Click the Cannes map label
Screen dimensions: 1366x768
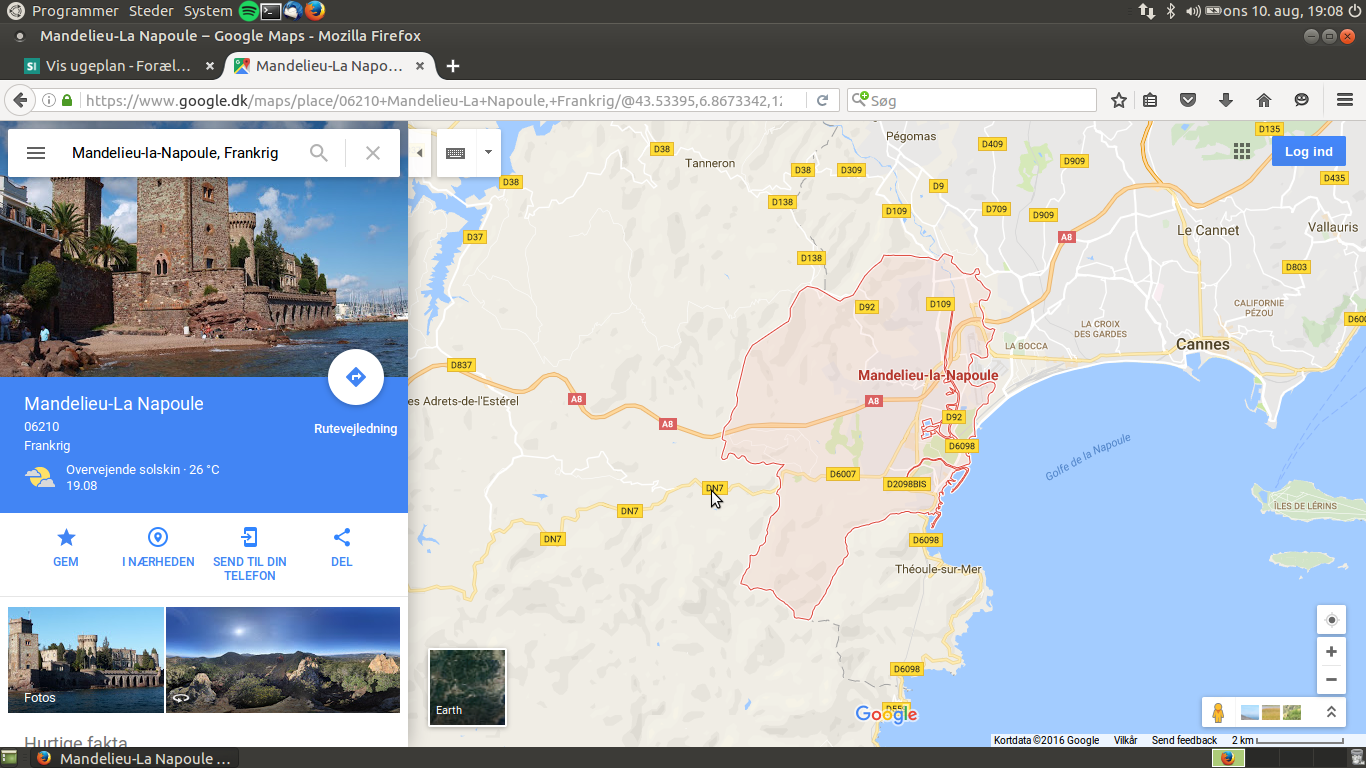click(x=1203, y=344)
